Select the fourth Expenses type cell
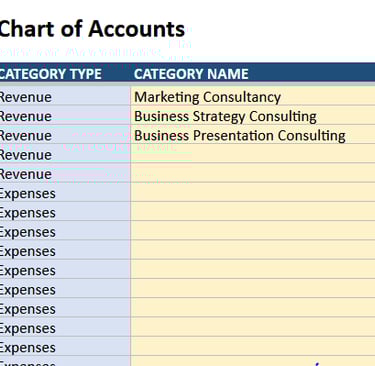The width and height of the screenshot is (375, 366). point(65,251)
